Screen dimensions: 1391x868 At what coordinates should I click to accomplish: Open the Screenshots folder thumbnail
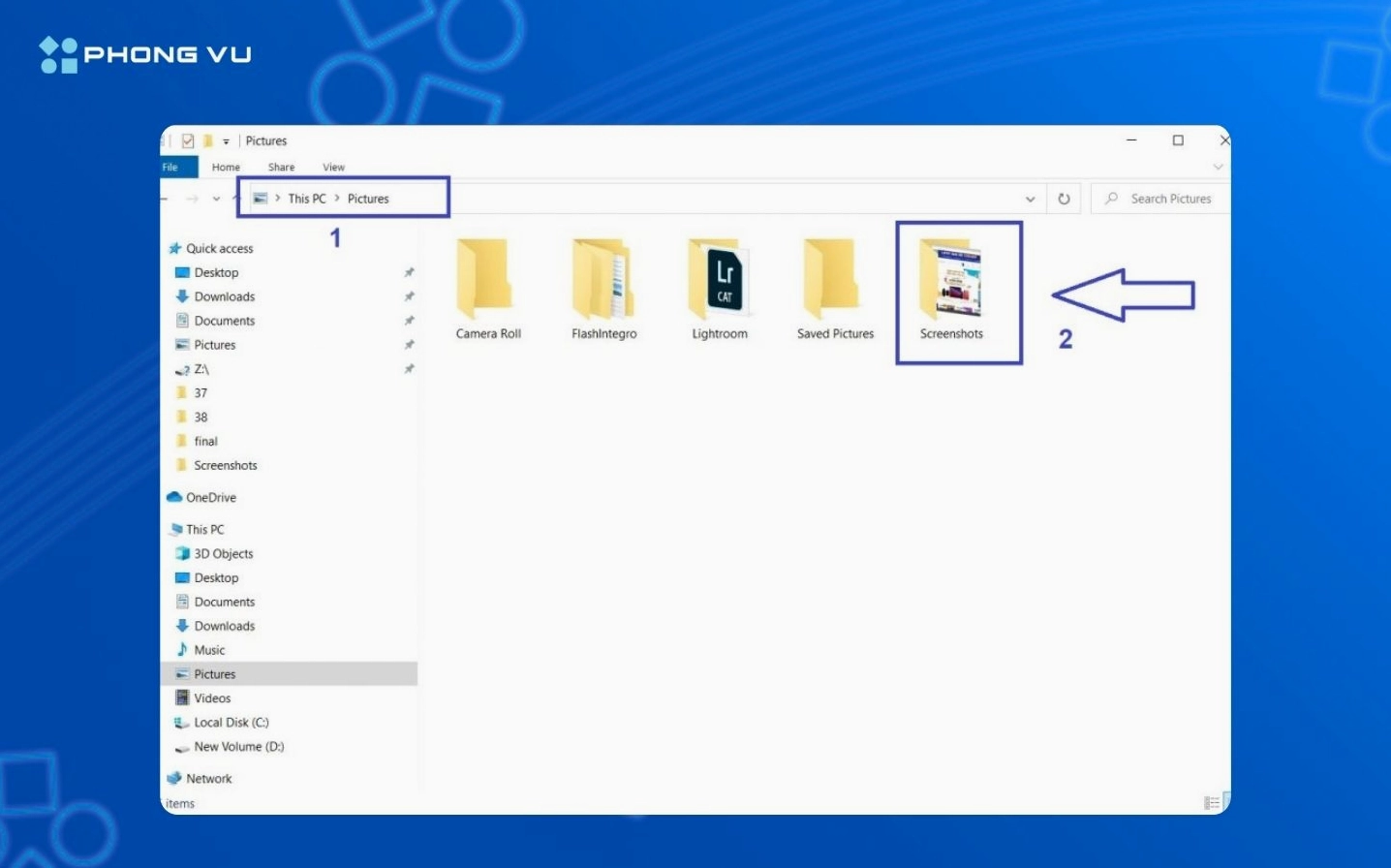click(x=951, y=282)
